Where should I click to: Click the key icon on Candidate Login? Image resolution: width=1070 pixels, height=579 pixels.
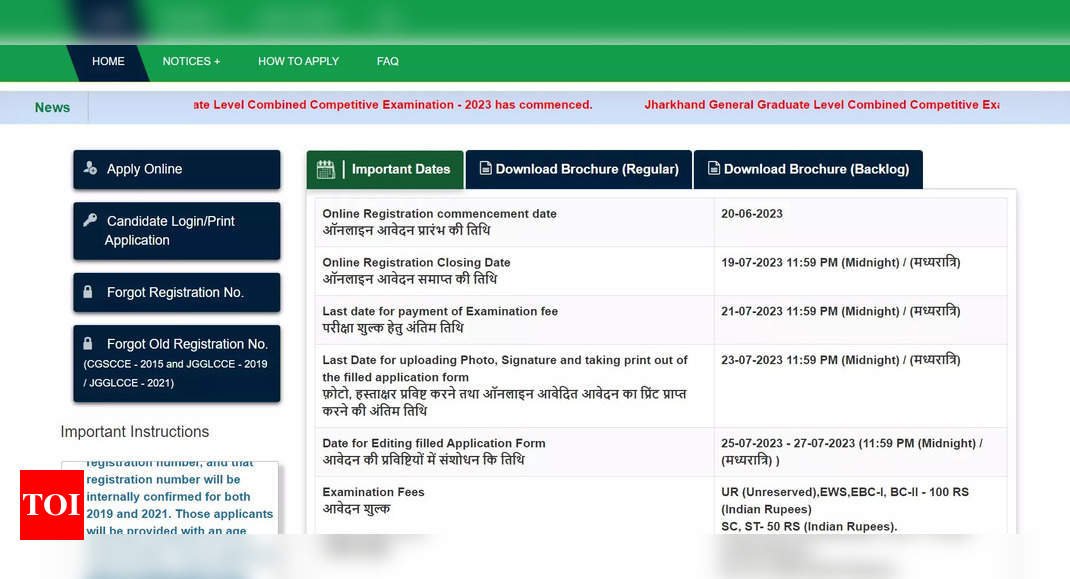point(90,220)
